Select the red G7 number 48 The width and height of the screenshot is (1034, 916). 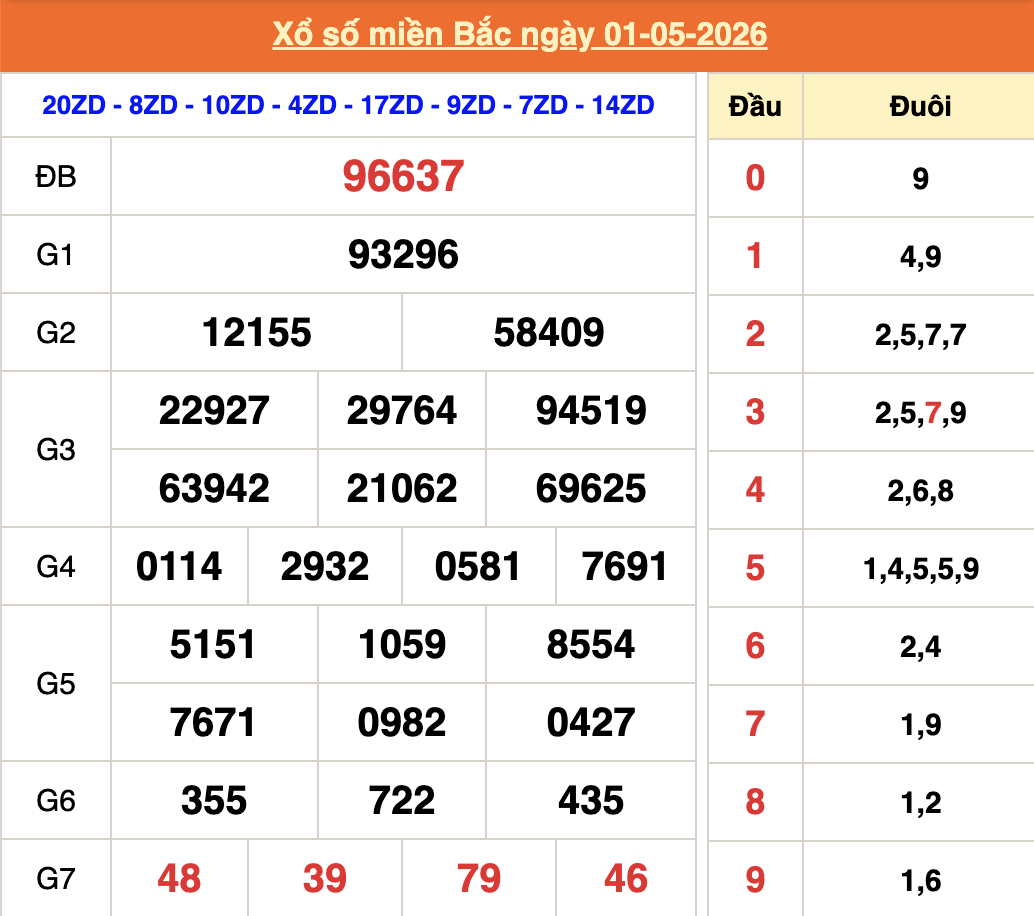point(179,878)
